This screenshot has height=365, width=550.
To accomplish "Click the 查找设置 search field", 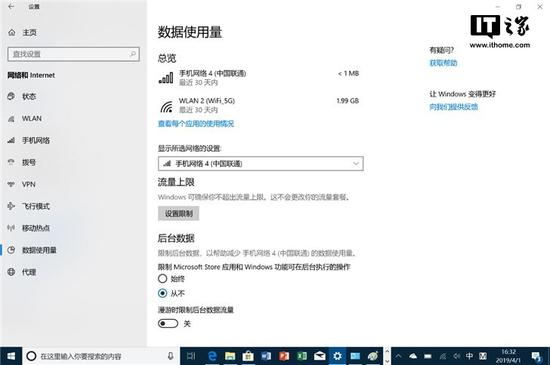I will [74, 54].
